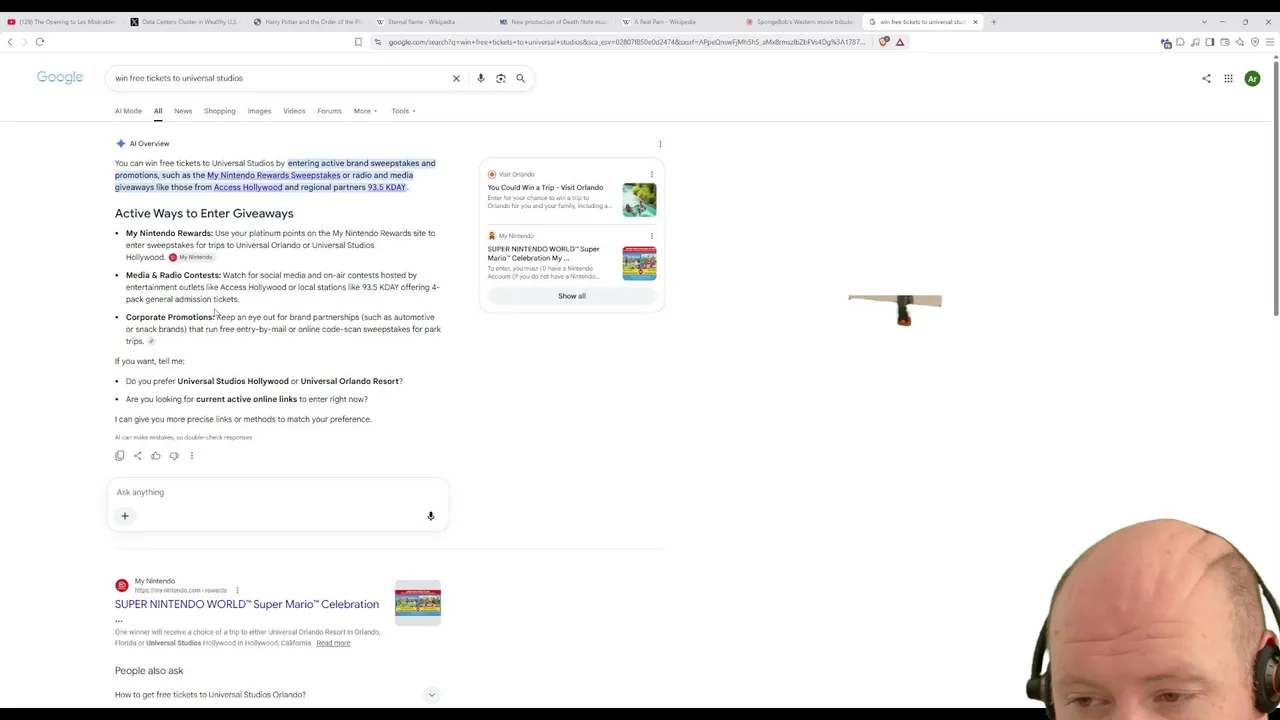Share the AI Overview response
The height and width of the screenshot is (720, 1280).
tap(138, 456)
